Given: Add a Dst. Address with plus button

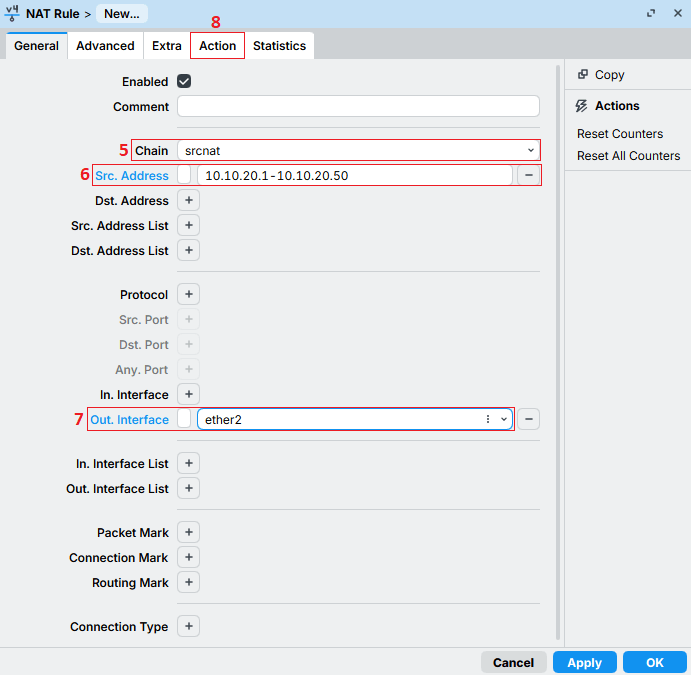Looking at the screenshot, I should (x=189, y=200).
